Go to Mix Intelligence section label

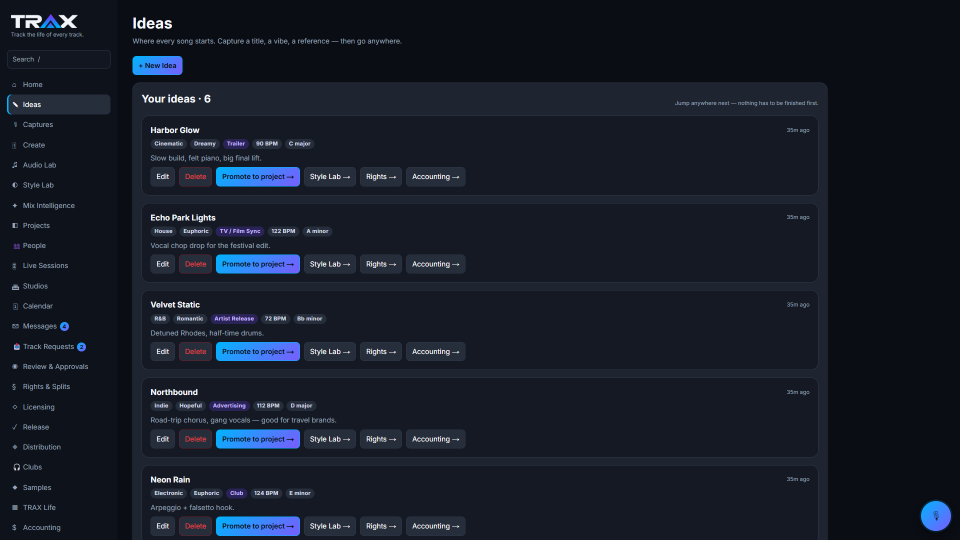point(49,206)
